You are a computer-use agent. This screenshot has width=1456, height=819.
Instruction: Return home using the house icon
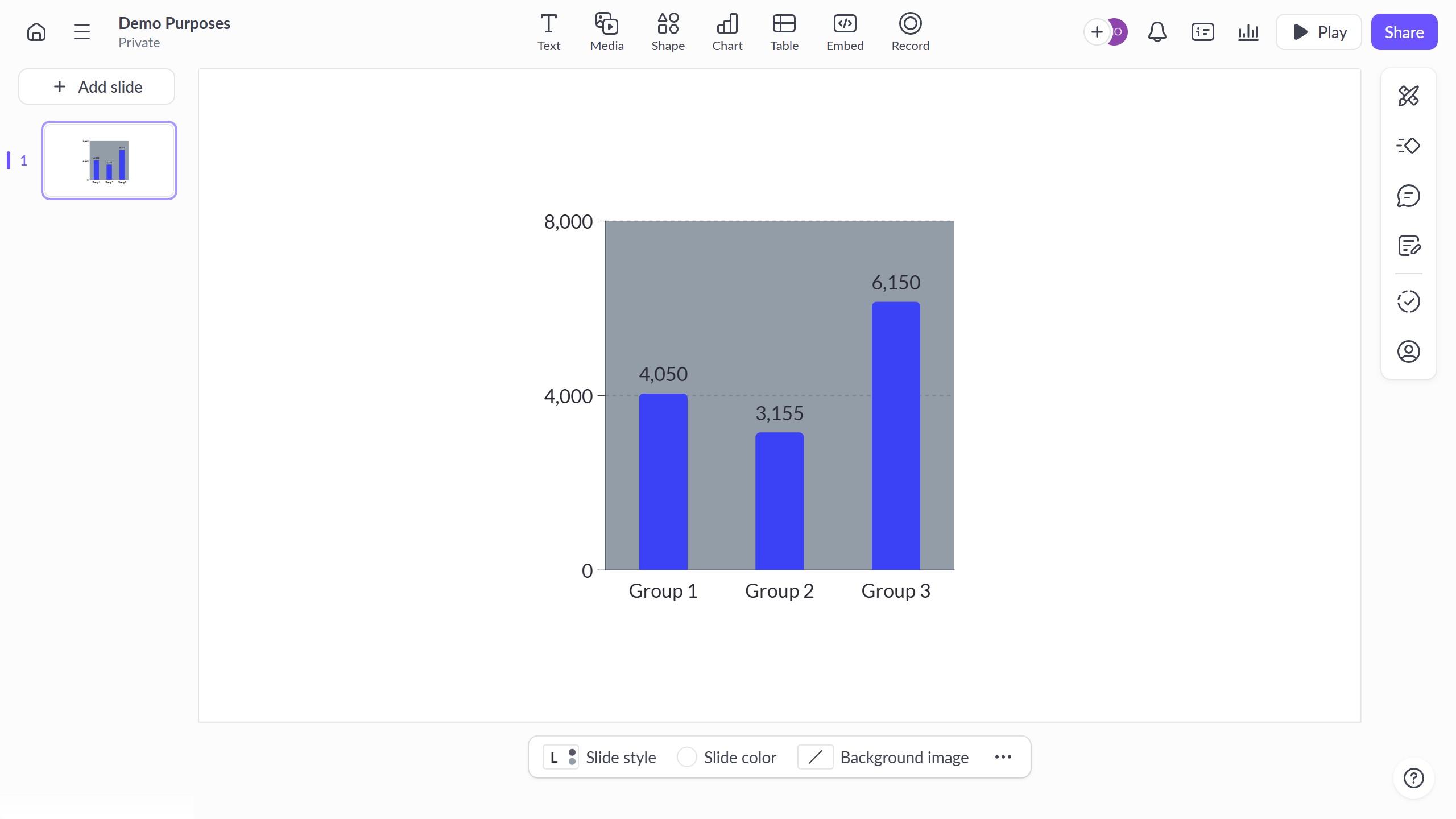36,31
